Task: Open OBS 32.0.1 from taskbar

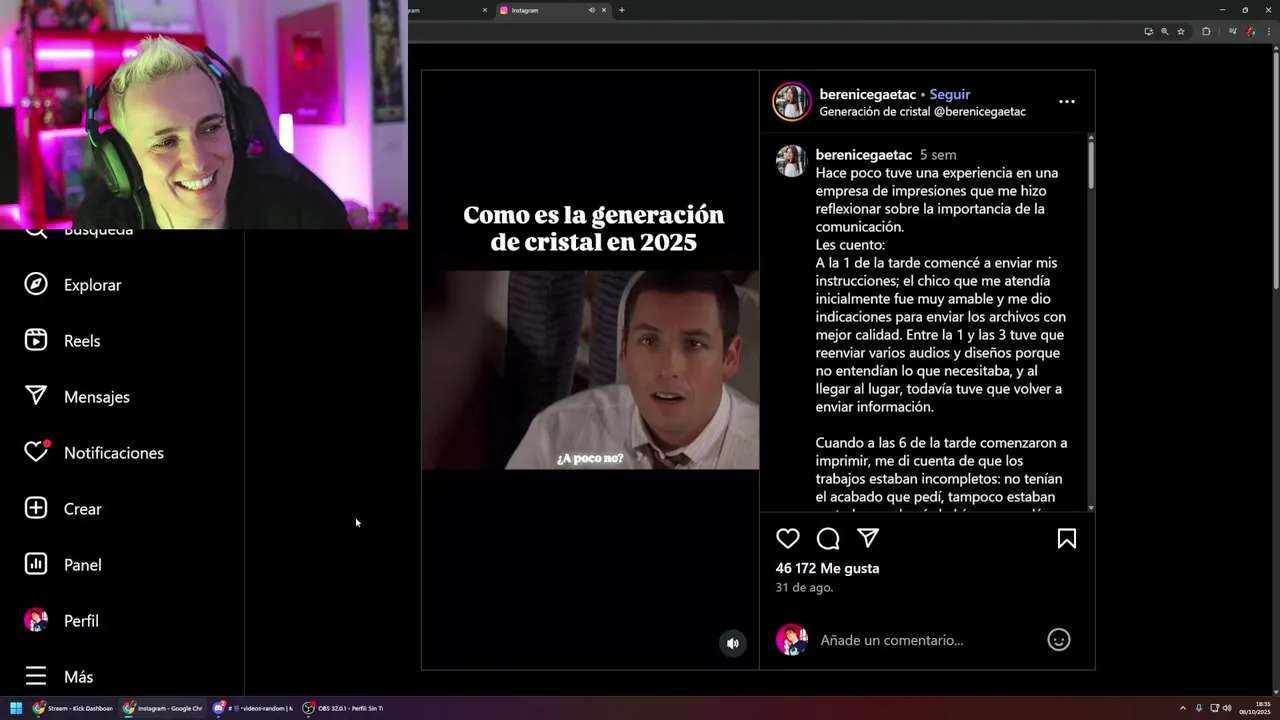Action: point(343,708)
